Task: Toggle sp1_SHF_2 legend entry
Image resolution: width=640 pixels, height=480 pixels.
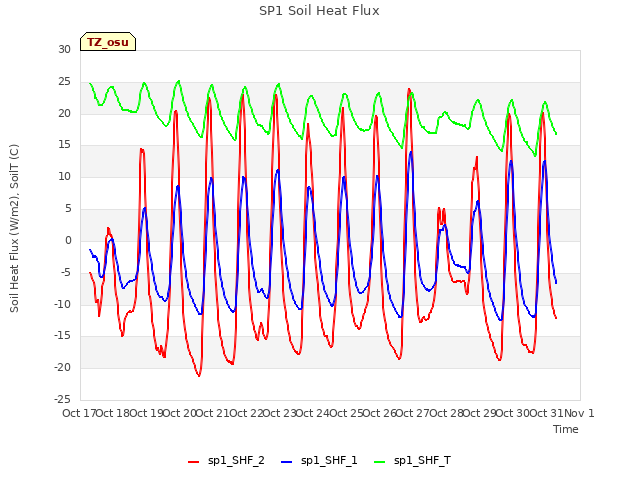Action: (226, 460)
